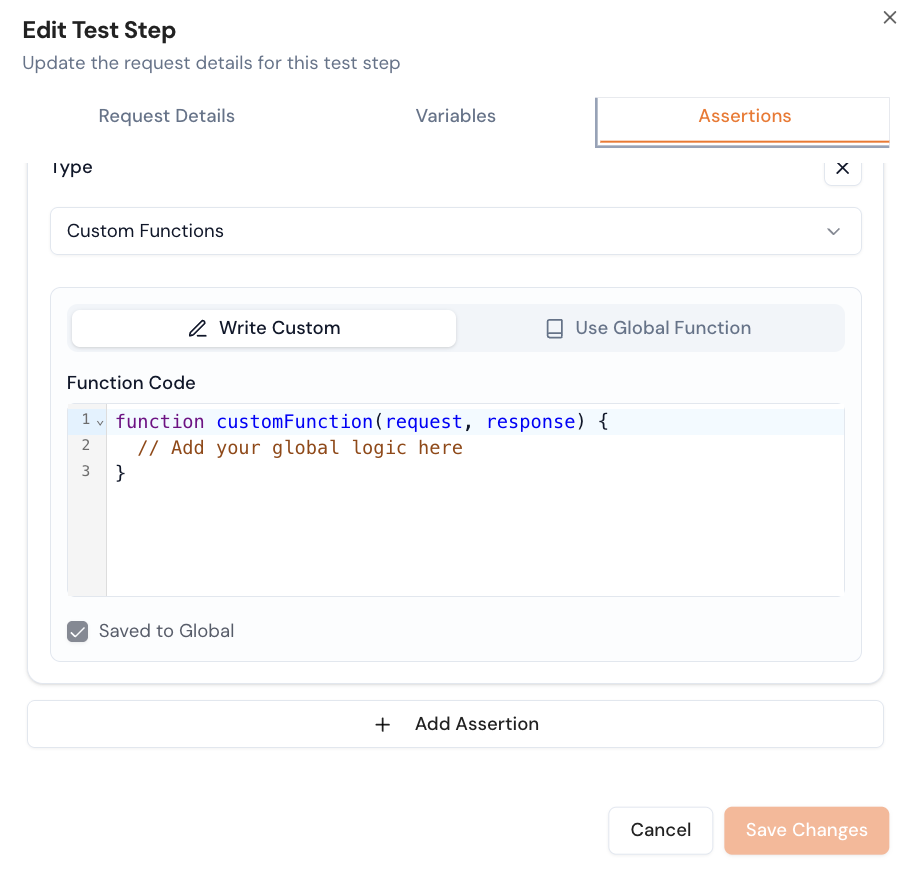The width and height of the screenshot is (912, 882).
Task: Close the Edit Test Step dialog
Action: point(889,17)
